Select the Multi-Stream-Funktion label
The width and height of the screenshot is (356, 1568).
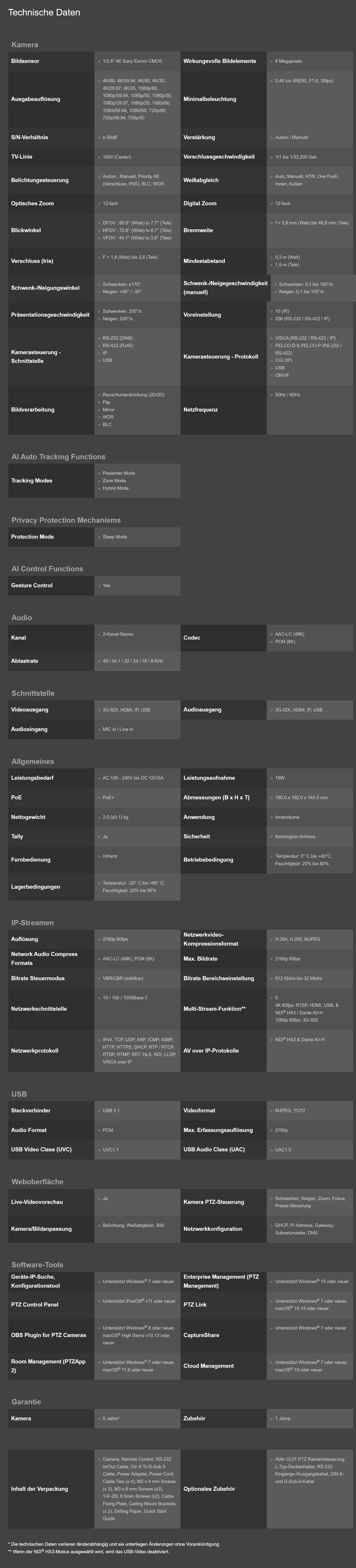point(214,1009)
